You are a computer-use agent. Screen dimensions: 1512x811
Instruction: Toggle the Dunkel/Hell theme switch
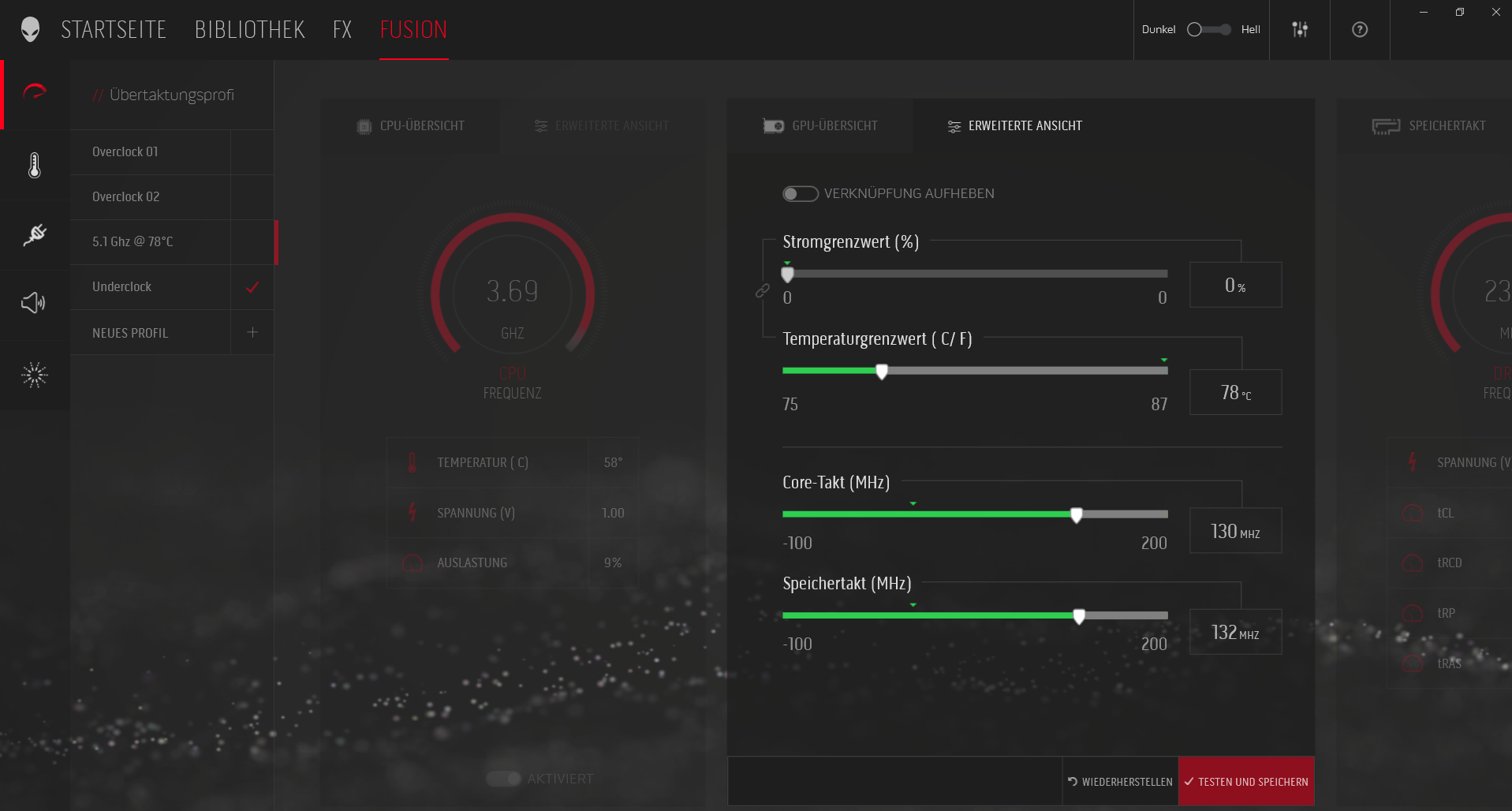[1208, 29]
